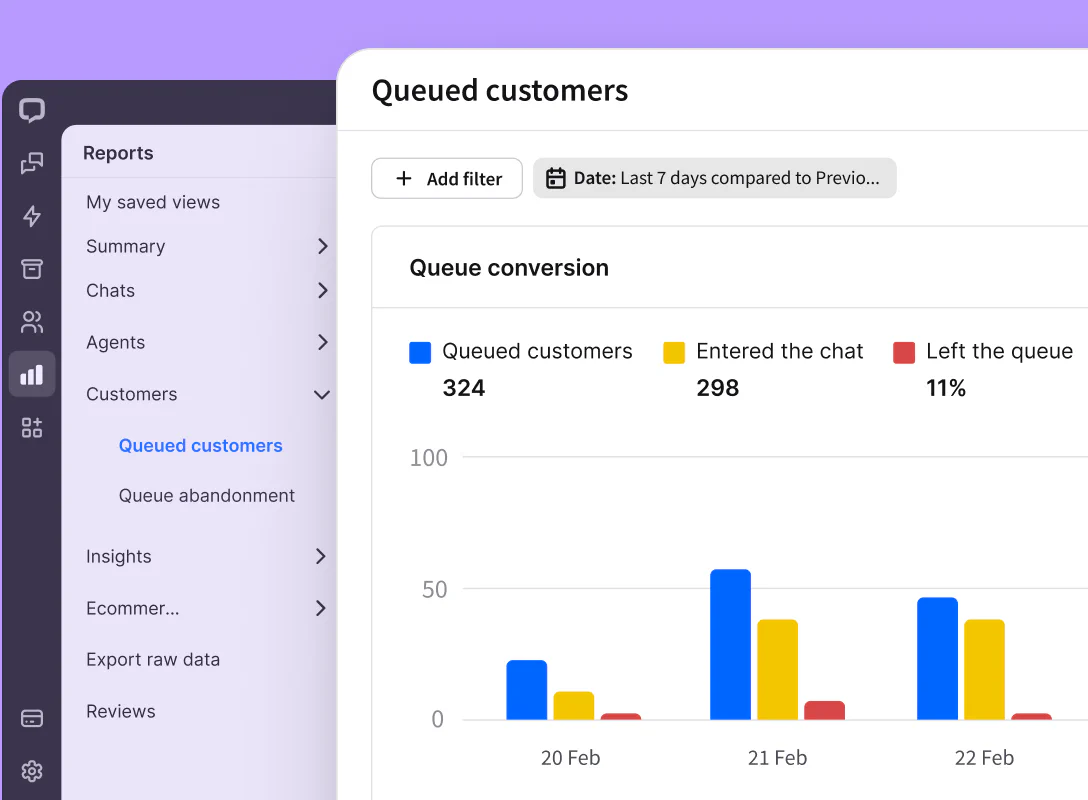1088x800 pixels.
Task: Open the Archives icon in the sidebar
Action: pos(32,268)
